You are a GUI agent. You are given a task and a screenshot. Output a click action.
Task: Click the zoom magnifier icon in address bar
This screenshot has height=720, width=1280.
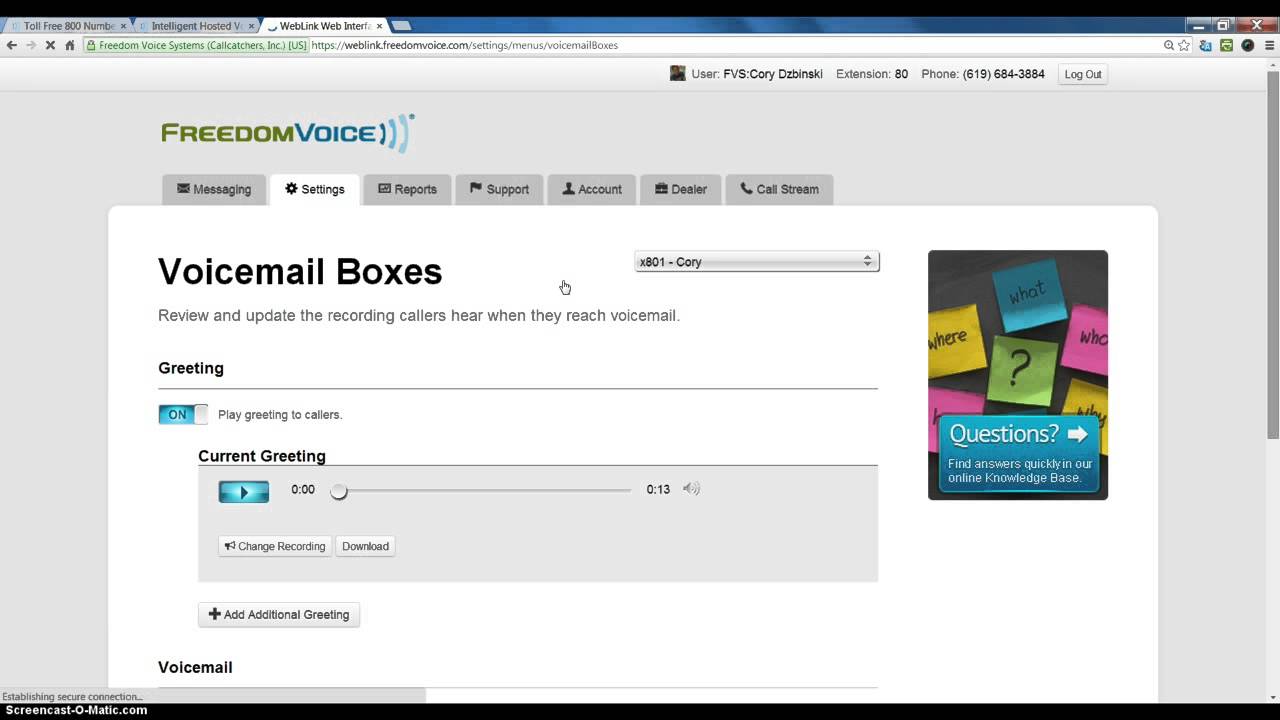click(x=1169, y=45)
